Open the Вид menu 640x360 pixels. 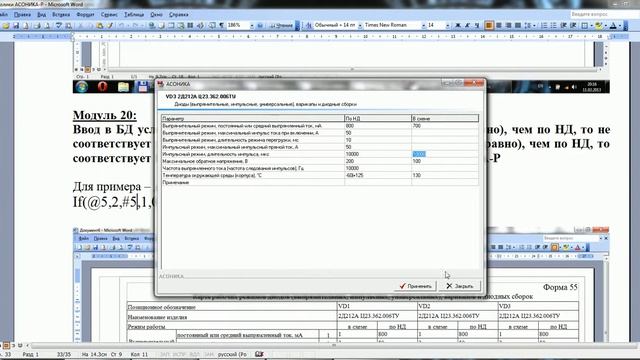click(42, 15)
